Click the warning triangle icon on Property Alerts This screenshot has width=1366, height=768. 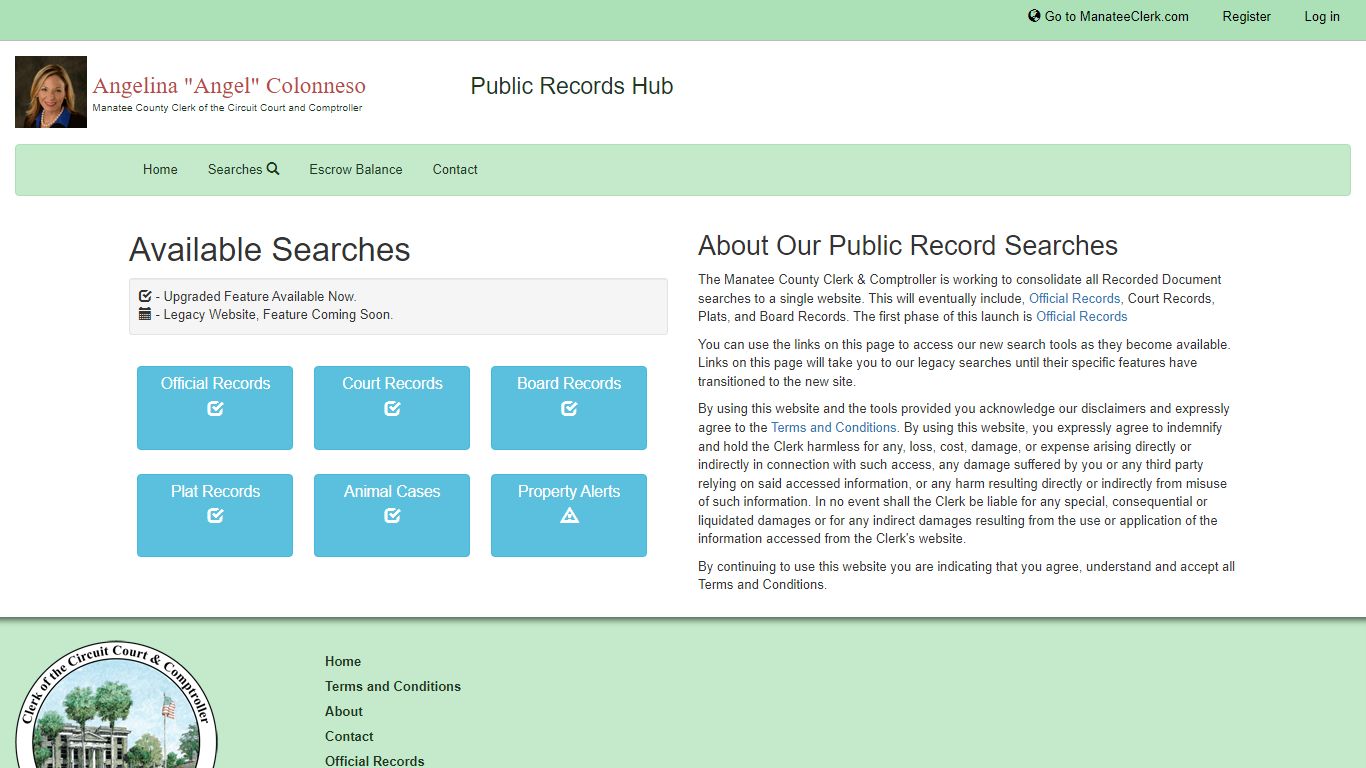click(569, 516)
